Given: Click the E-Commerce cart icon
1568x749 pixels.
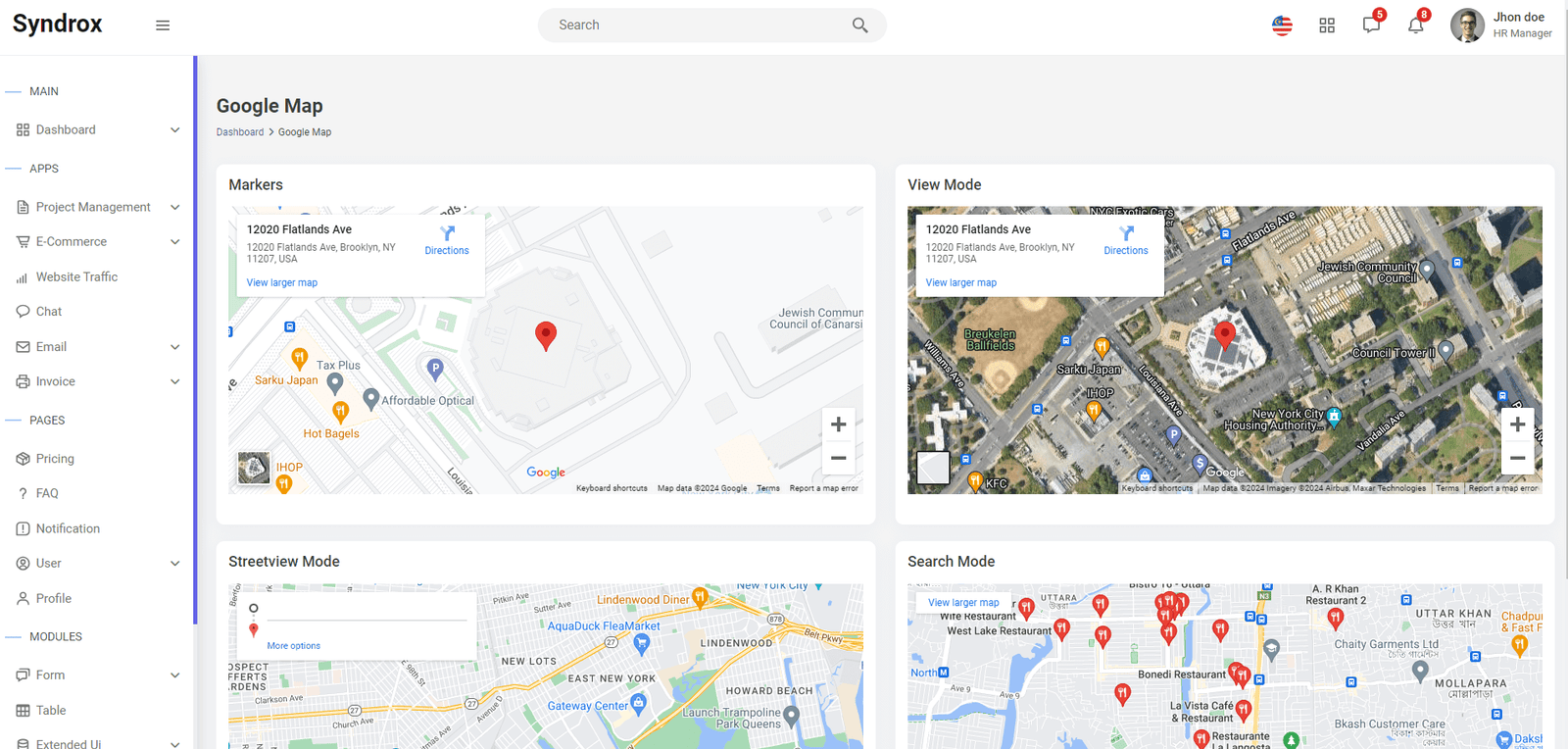Looking at the screenshot, I should point(23,242).
